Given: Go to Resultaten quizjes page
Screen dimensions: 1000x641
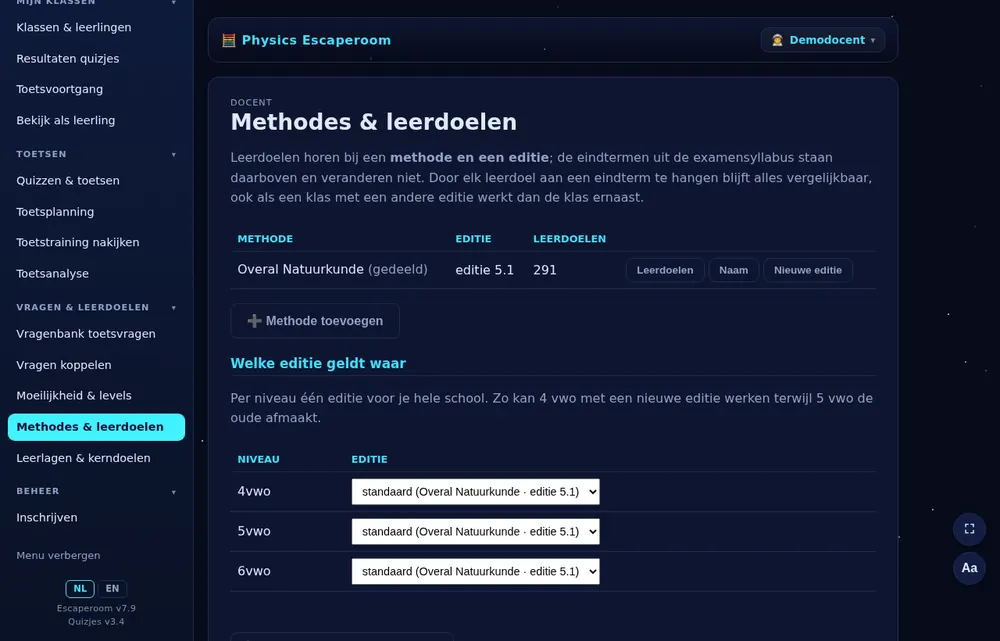Looking at the screenshot, I should [68, 59].
